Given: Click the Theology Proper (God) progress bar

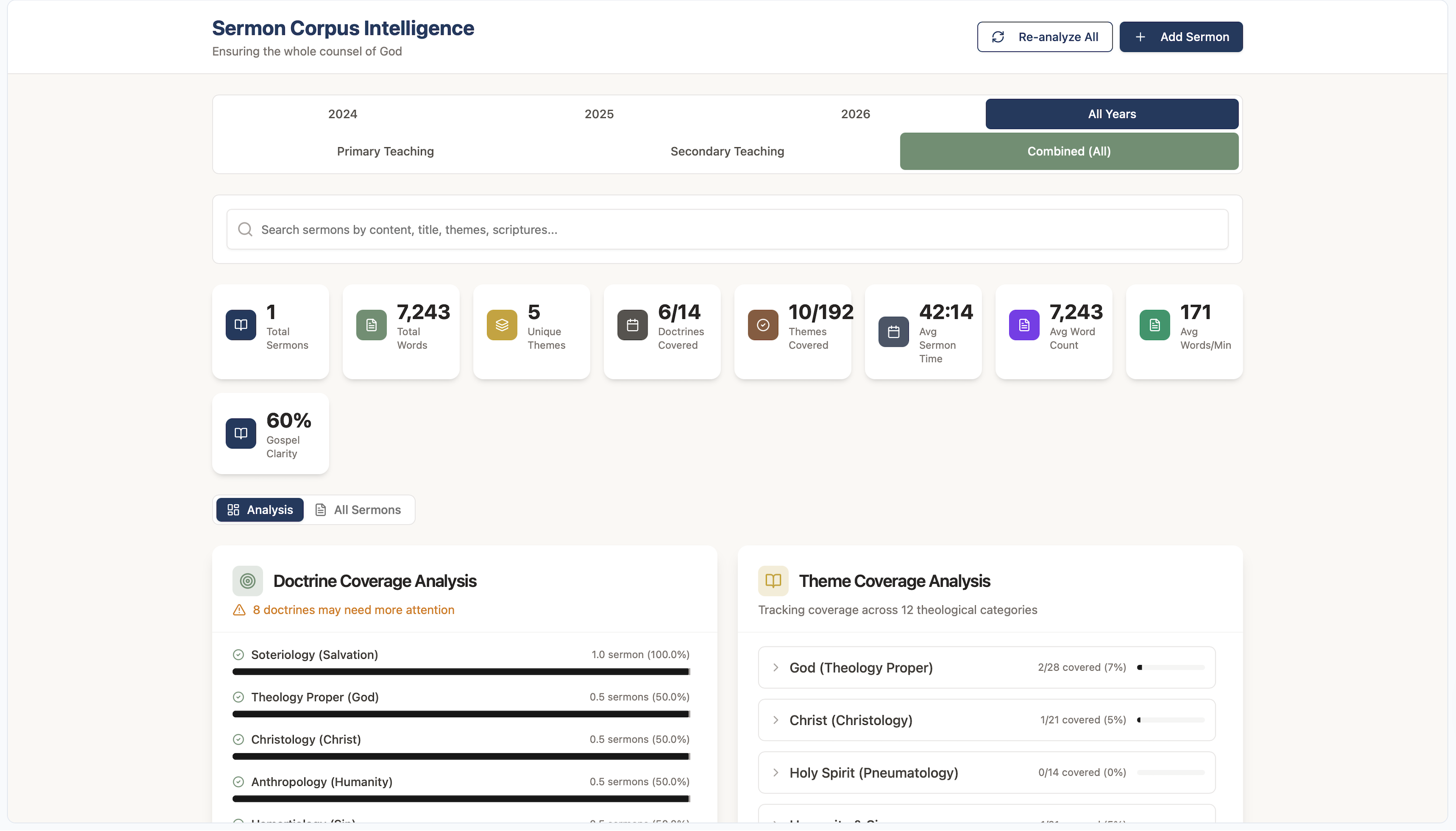Looking at the screenshot, I should (461, 714).
